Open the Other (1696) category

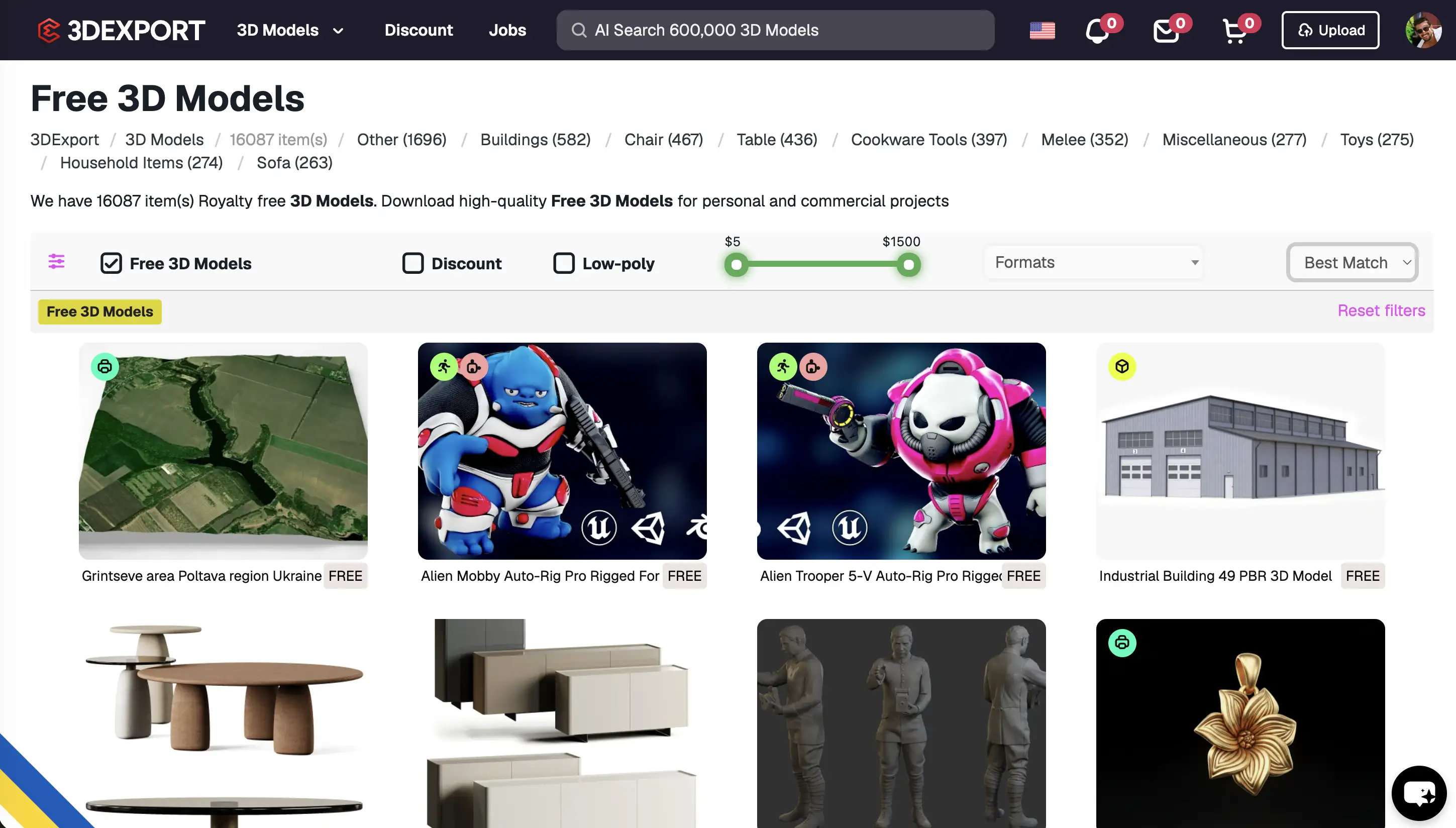tap(401, 139)
